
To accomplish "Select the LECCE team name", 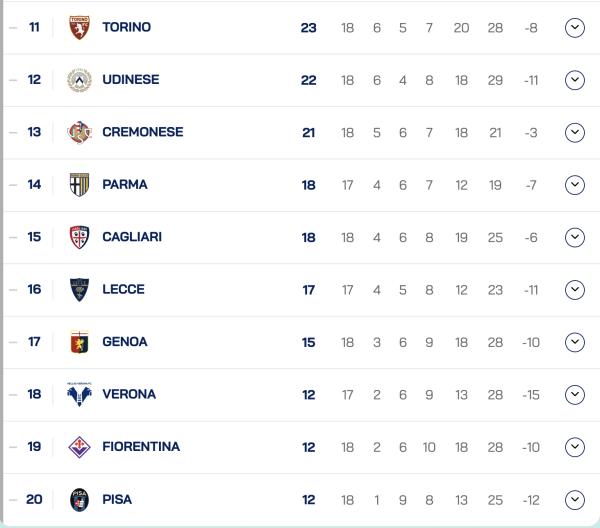I will (x=123, y=290).
